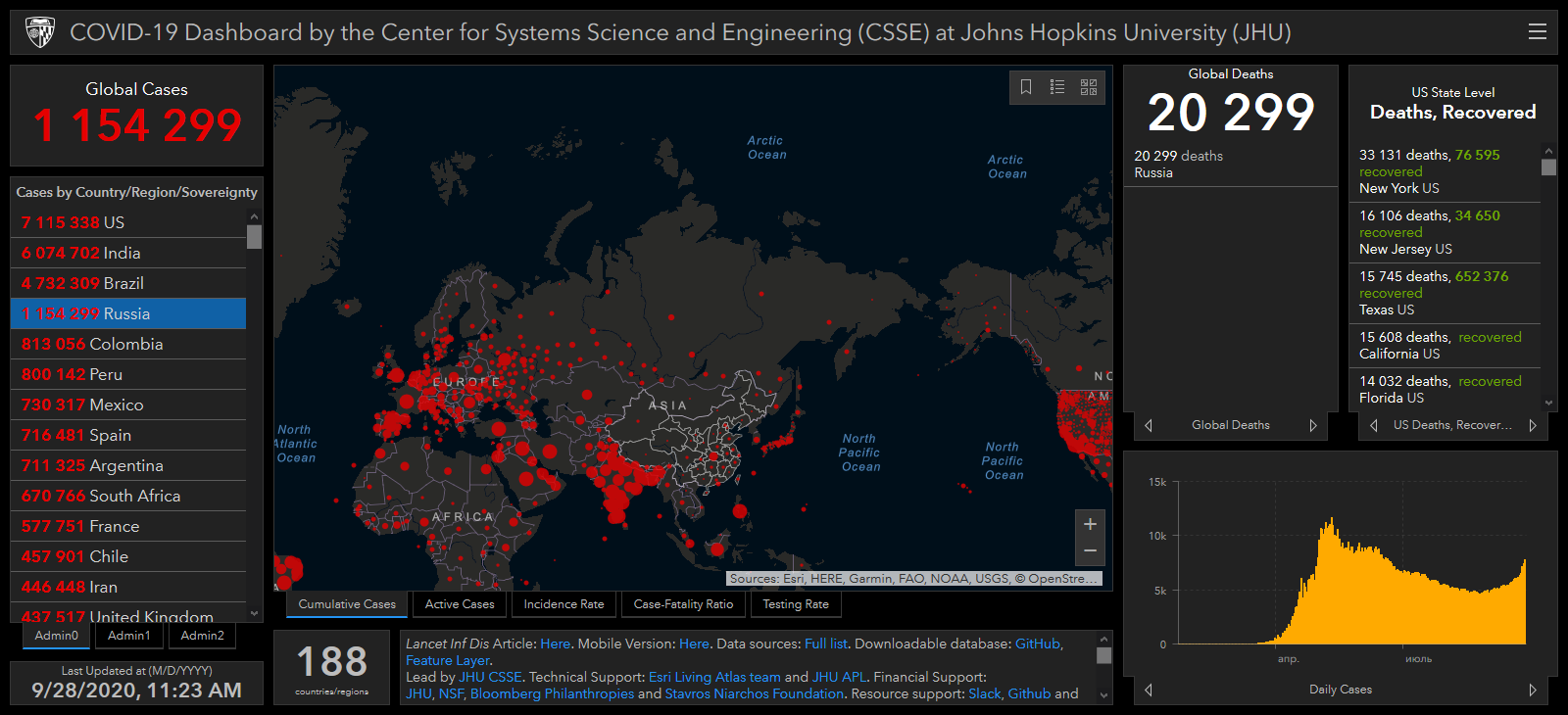Screen dimensions: 1568x715
Task: Go to previous panel before Daily Cases
Action: (x=1149, y=690)
